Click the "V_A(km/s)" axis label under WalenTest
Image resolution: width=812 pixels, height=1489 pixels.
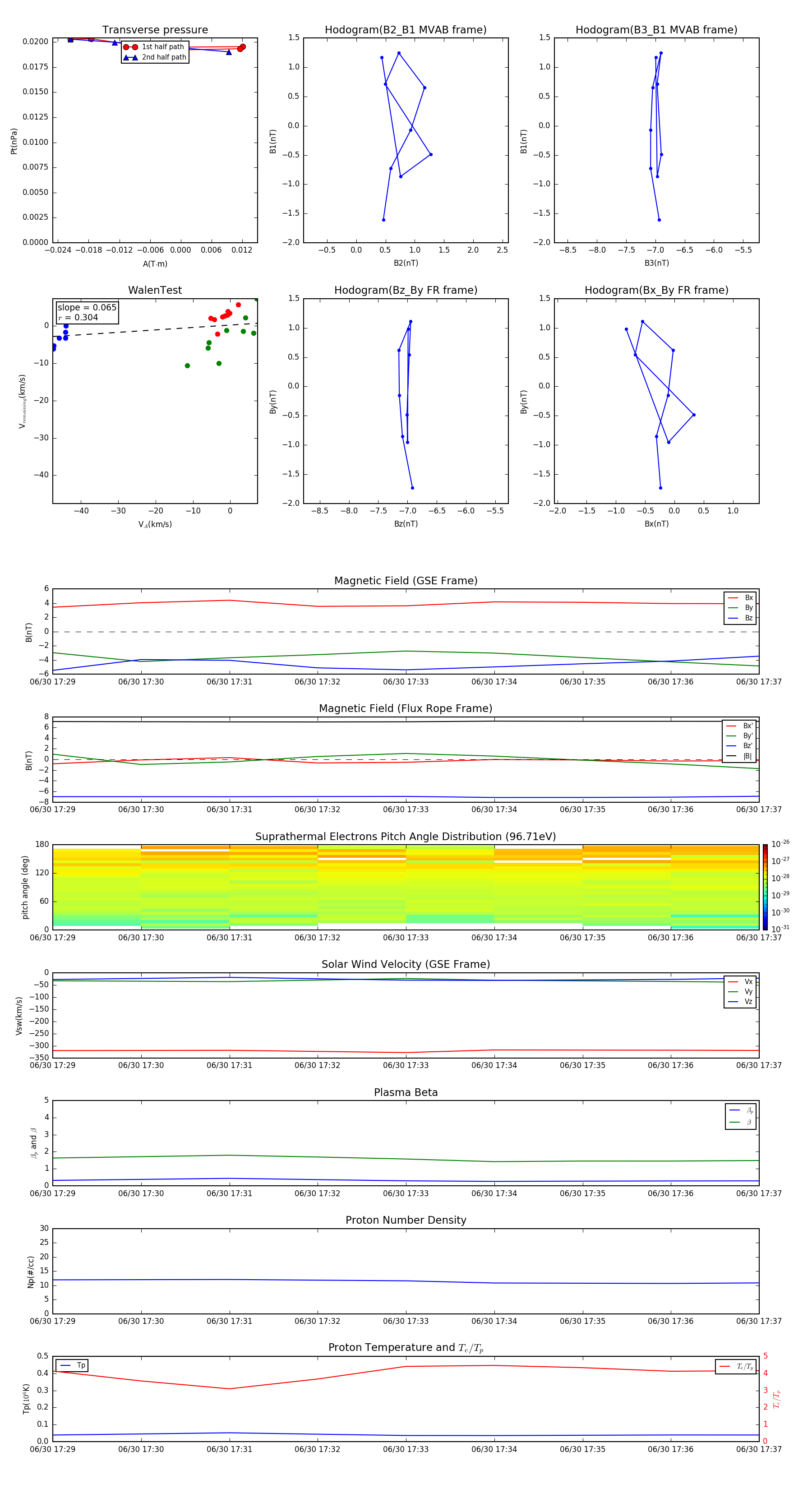coord(155,524)
